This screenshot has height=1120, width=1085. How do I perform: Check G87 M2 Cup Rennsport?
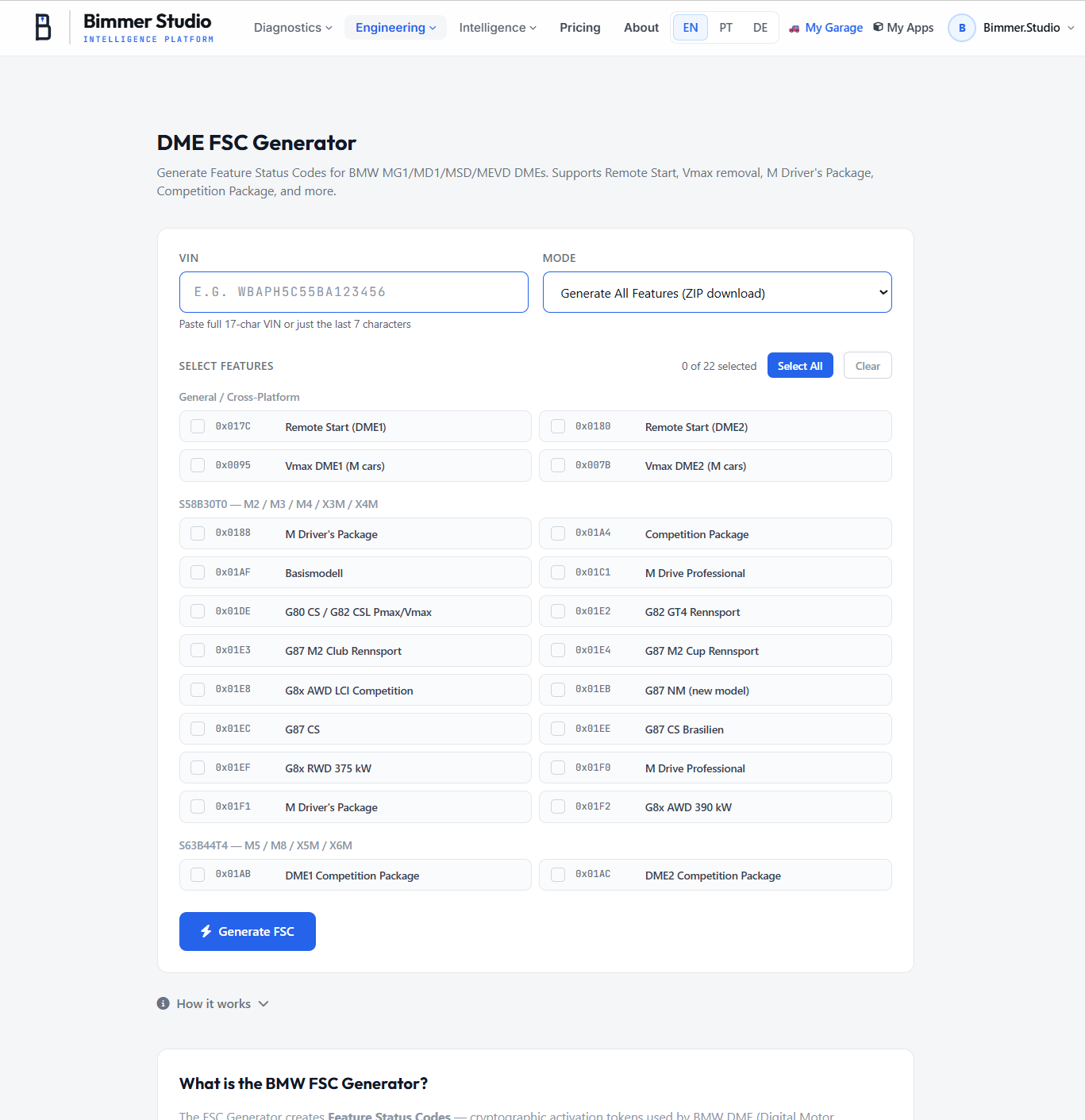(x=558, y=650)
